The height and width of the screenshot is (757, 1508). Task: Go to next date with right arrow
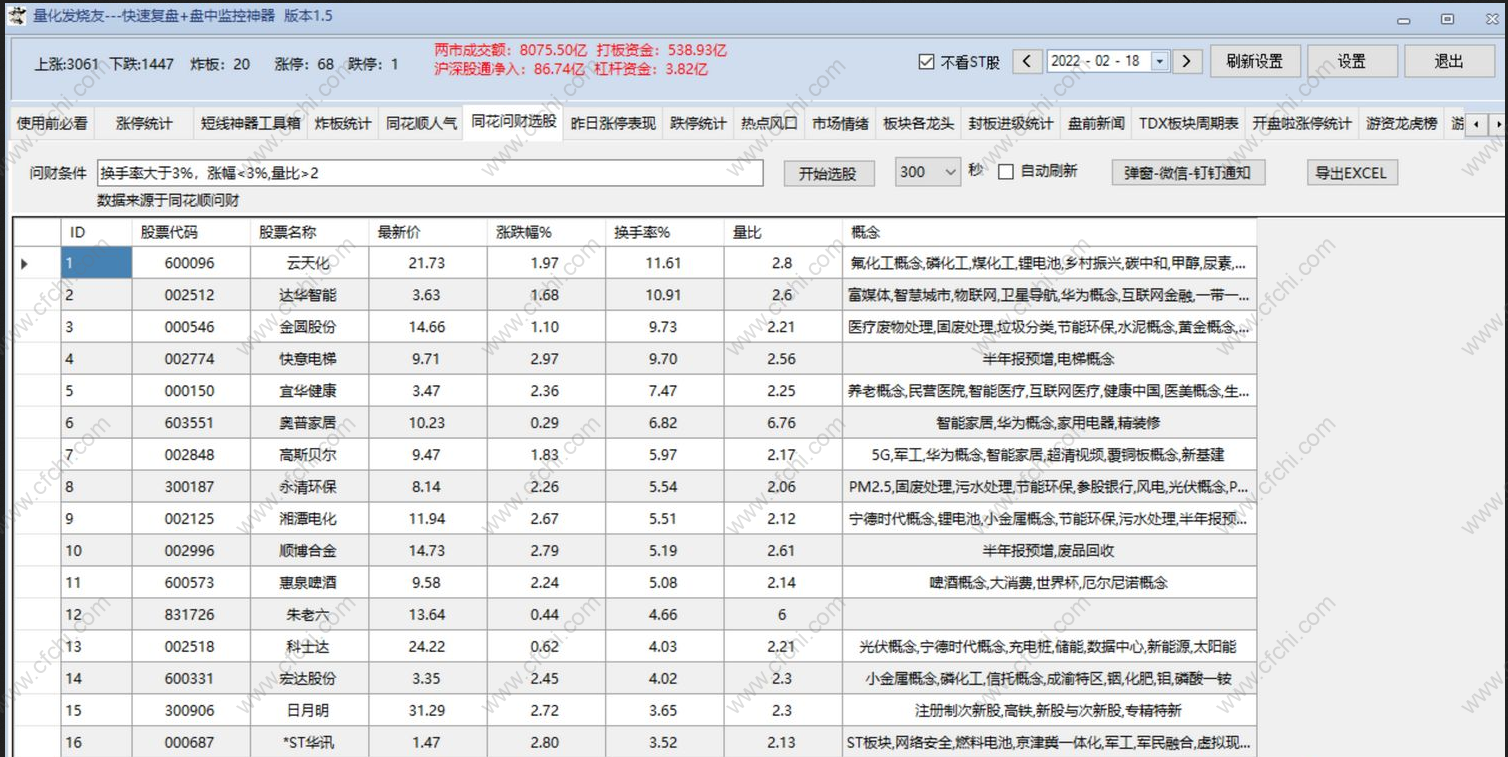(x=1186, y=61)
